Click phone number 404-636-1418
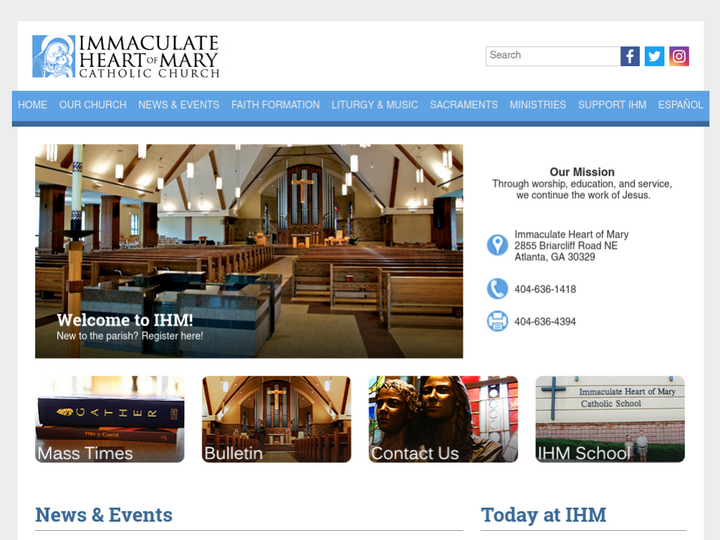Image resolution: width=720 pixels, height=540 pixels. pos(545,289)
